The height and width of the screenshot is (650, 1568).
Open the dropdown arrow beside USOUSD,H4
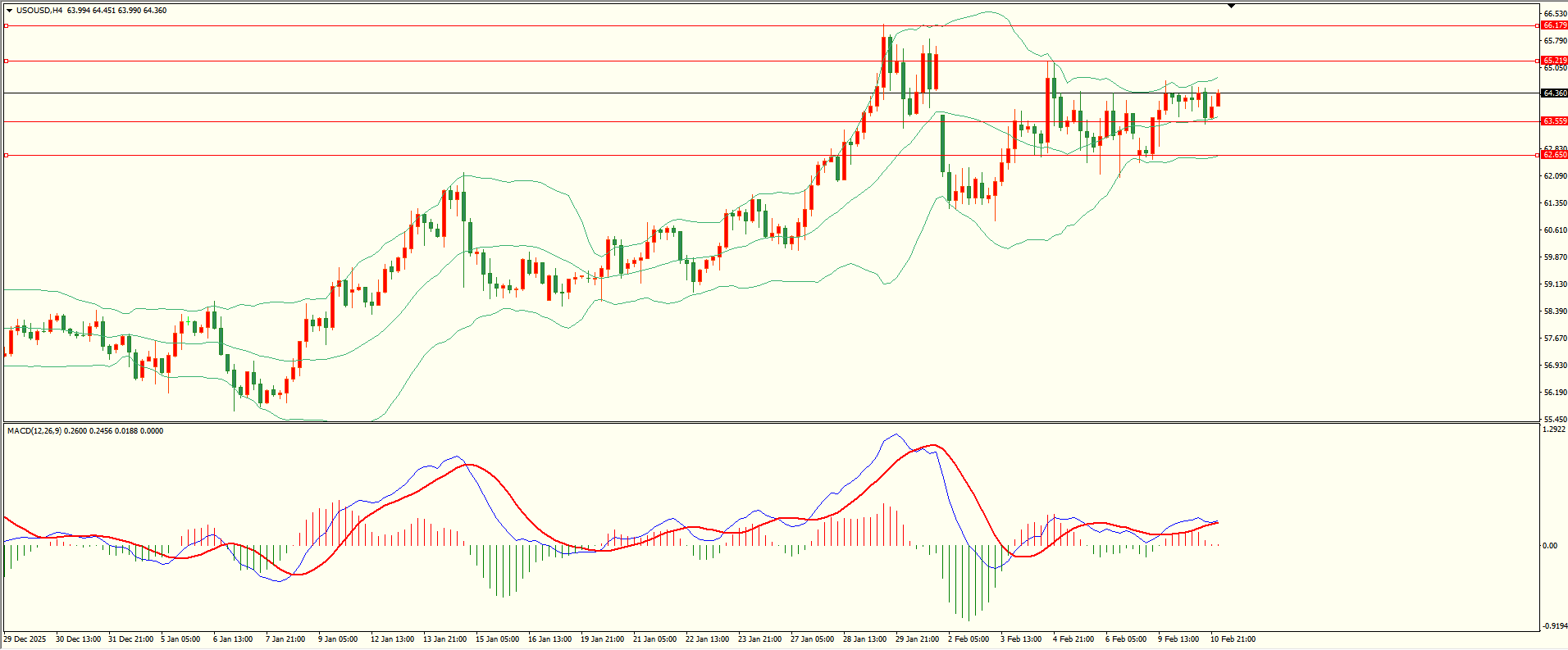tap(9, 11)
